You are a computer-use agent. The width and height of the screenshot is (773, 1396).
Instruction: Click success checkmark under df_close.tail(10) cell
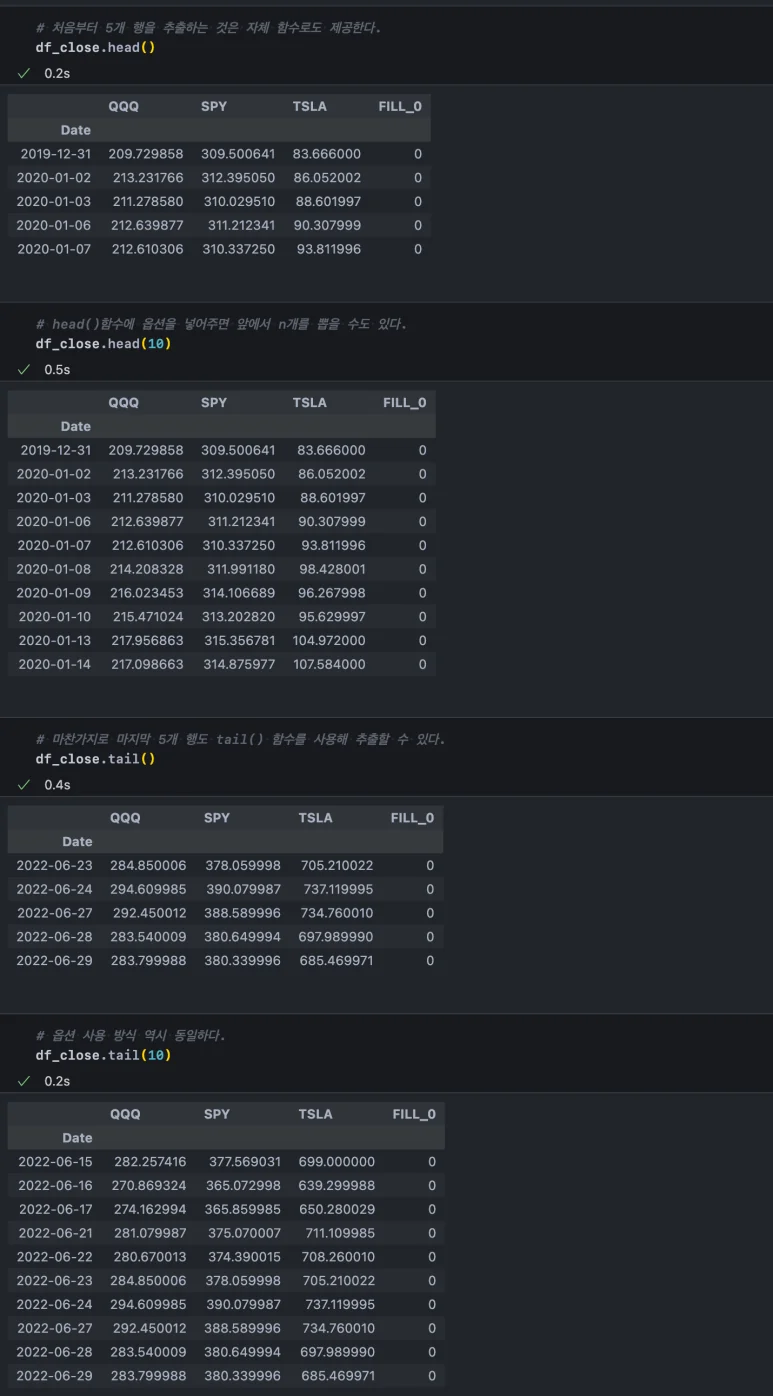tap(24, 1081)
